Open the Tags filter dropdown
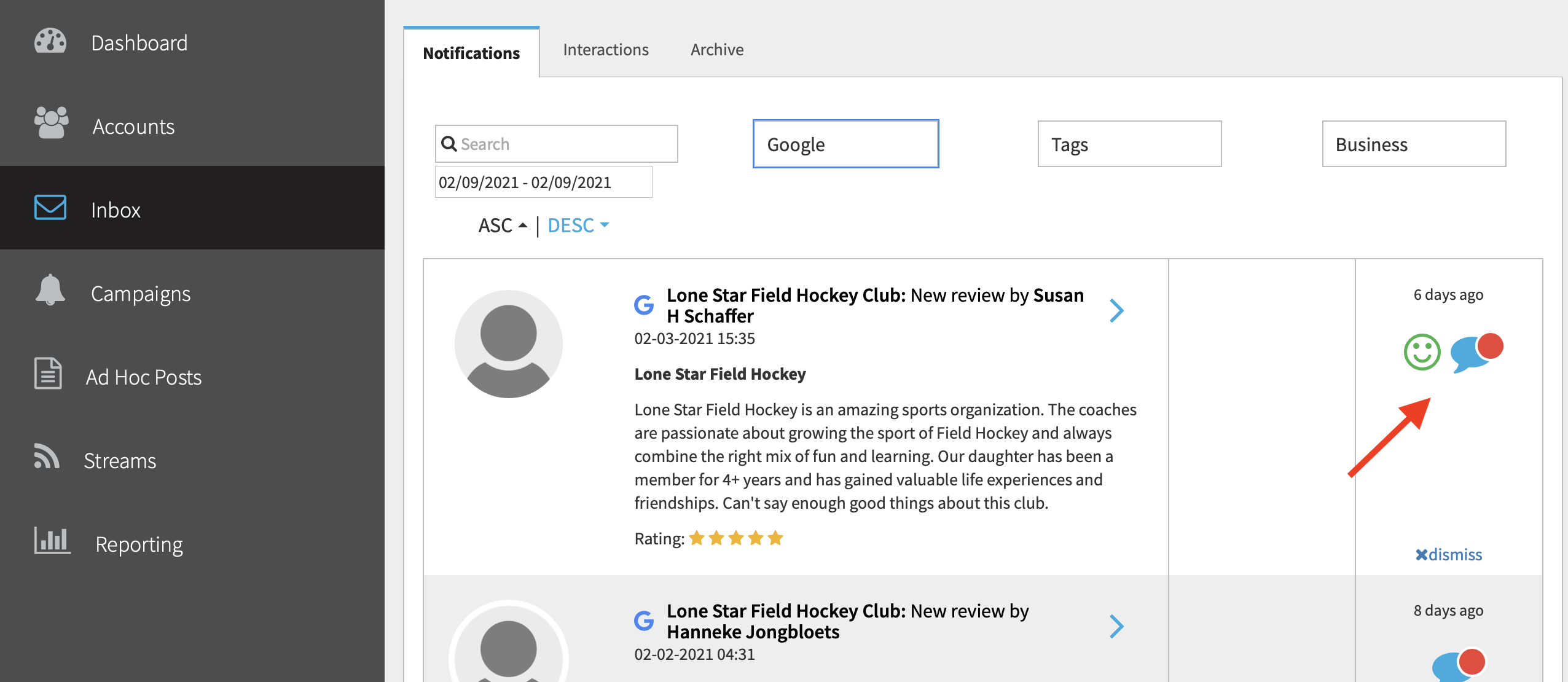This screenshot has height=682, width=1568. coord(1129,144)
